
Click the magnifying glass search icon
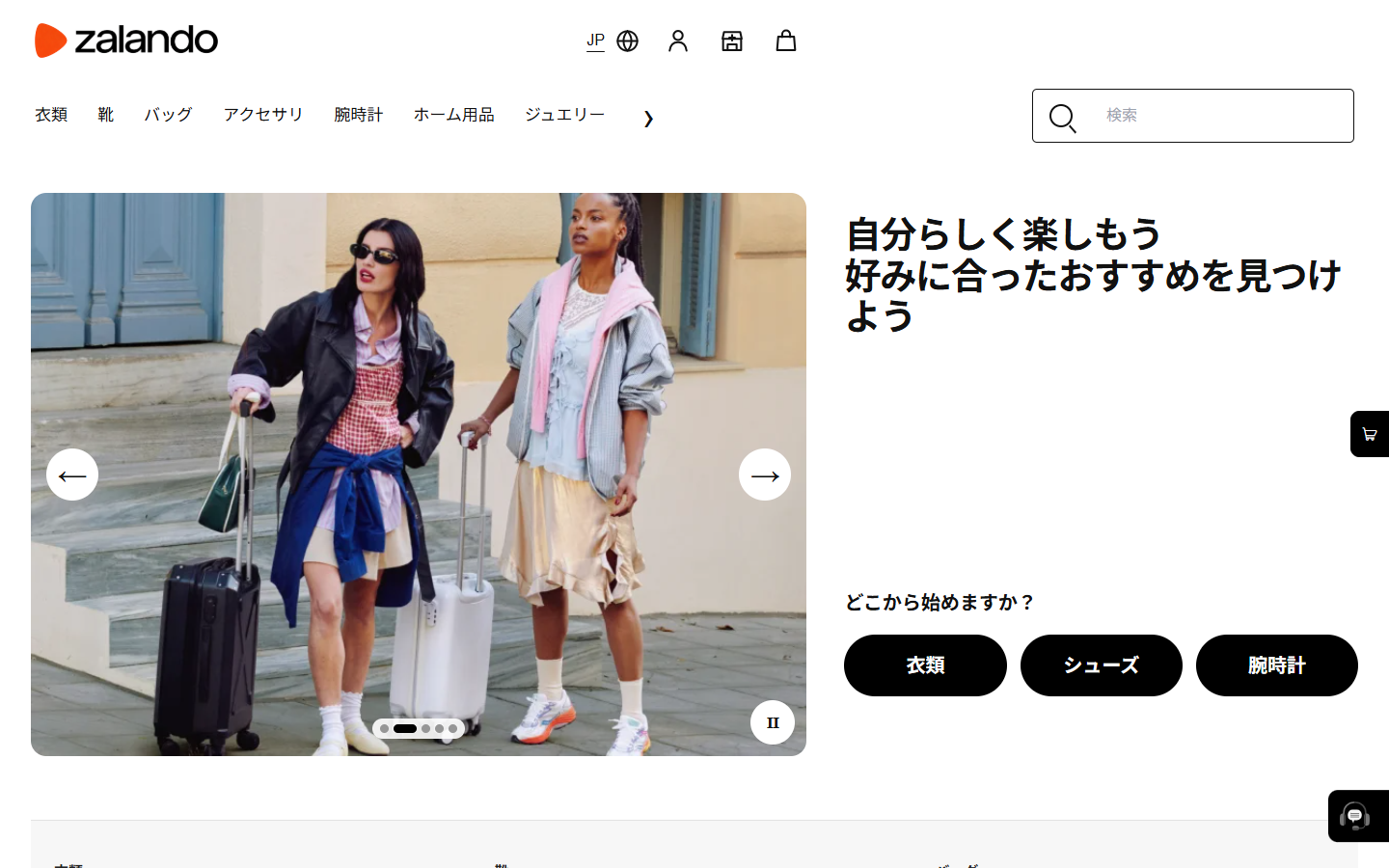(1062, 118)
